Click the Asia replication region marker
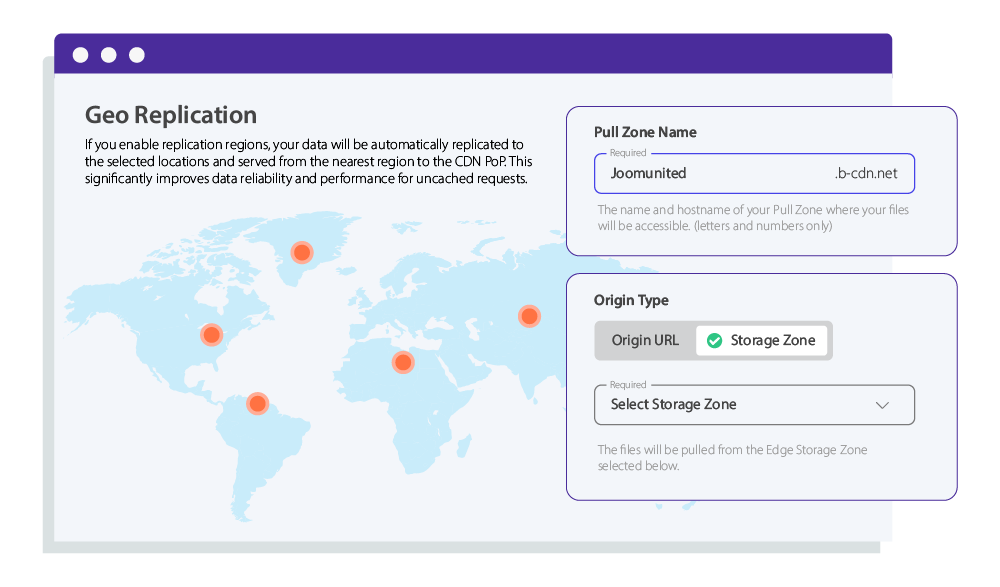Screen dimensions: 1000x587 (x=530, y=315)
